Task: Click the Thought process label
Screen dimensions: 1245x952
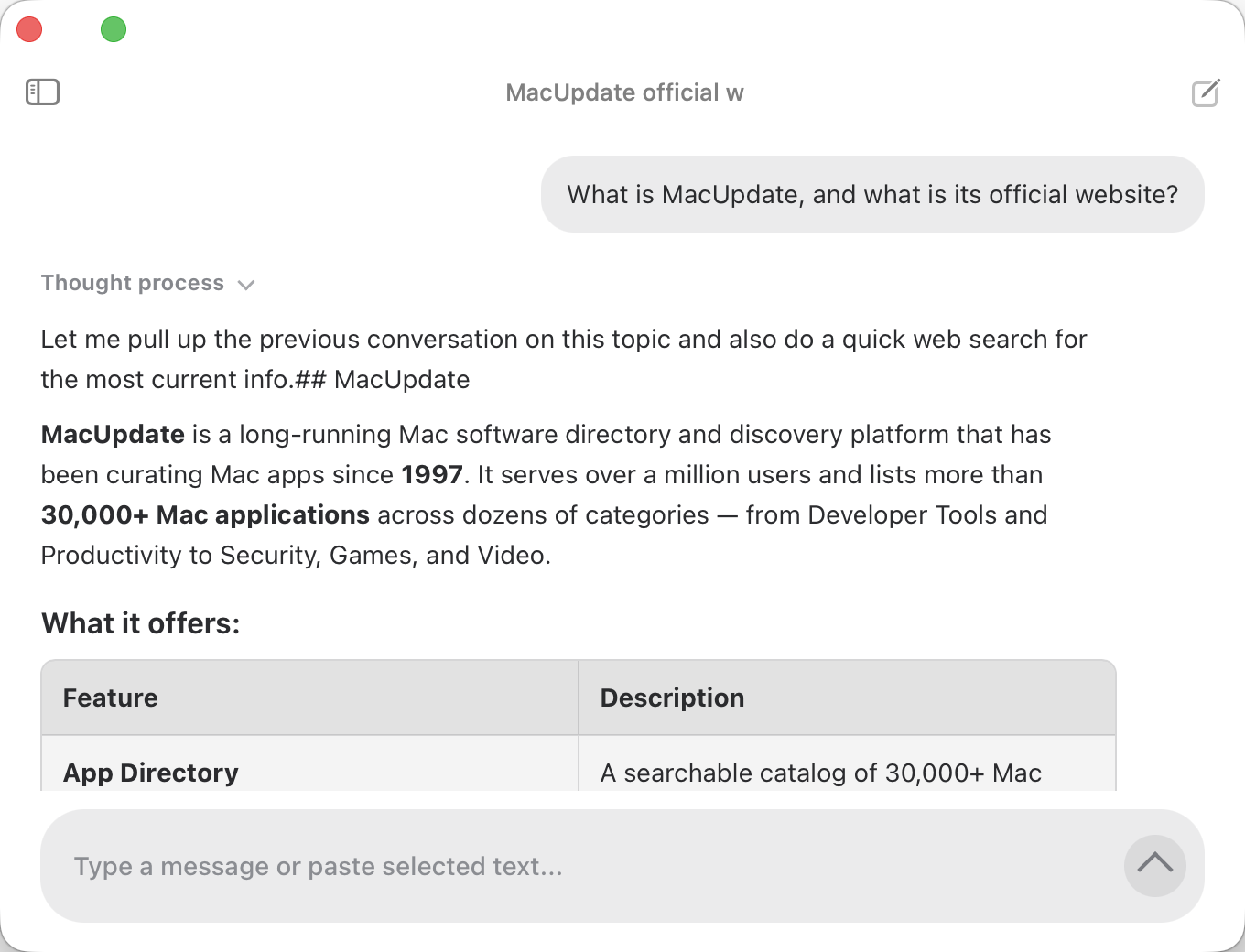Action: point(133,283)
